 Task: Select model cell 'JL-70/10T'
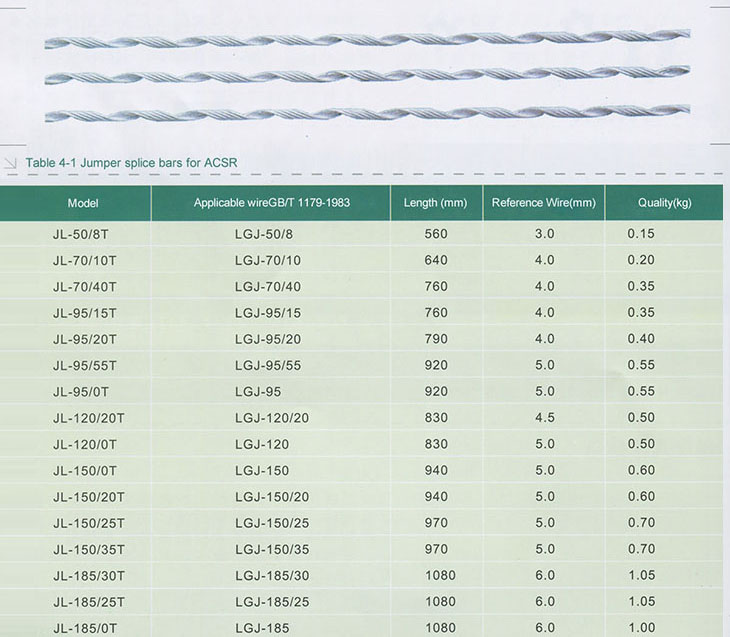[x=84, y=260]
